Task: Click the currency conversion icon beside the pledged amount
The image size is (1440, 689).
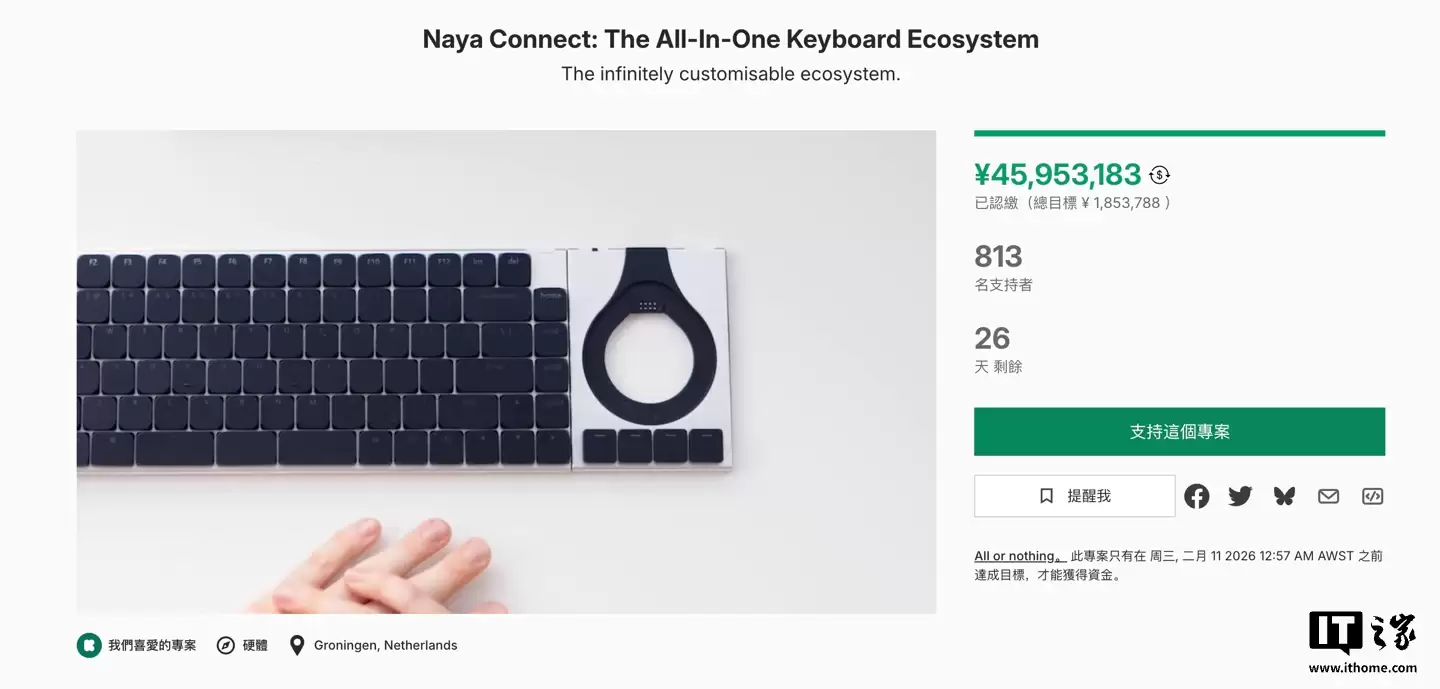Action: tap(1159, 174)
